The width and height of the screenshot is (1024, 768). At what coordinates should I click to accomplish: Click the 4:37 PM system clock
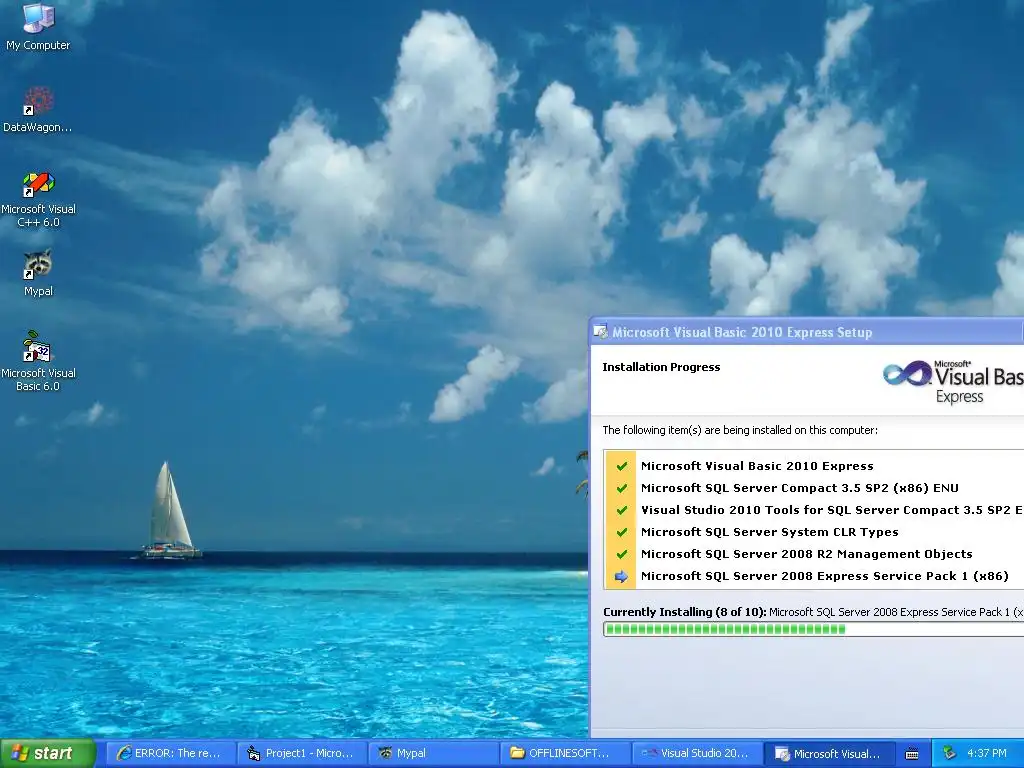point(986,754)
